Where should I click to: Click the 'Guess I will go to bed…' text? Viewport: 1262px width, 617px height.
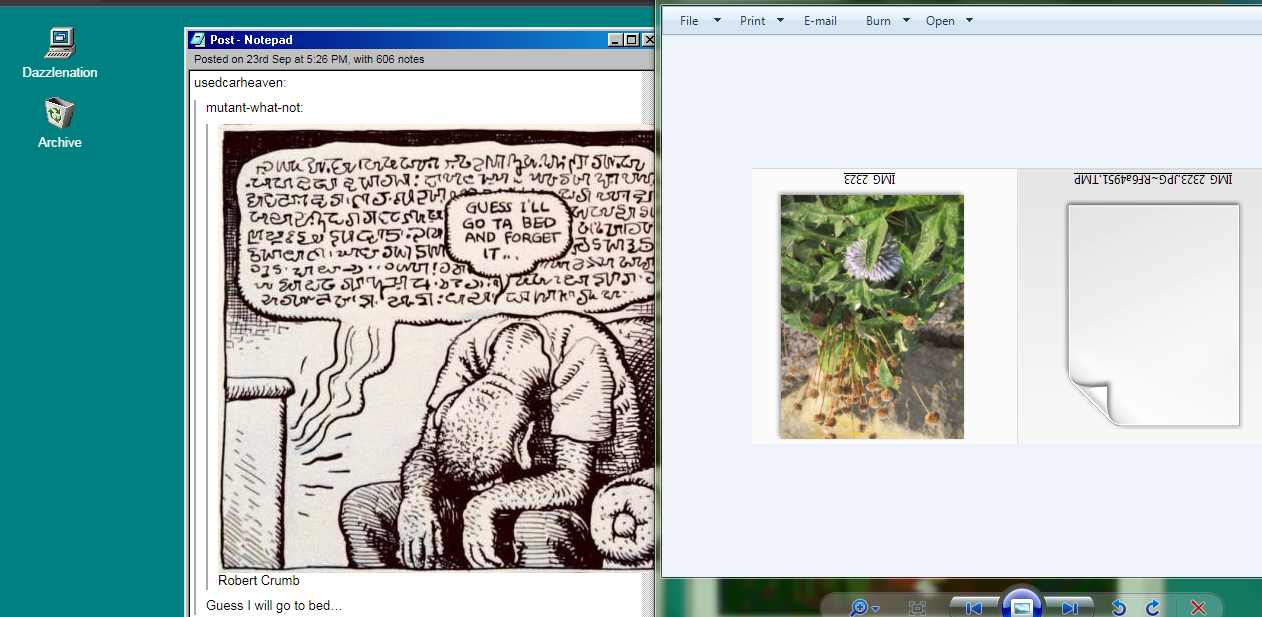click(x=274, y=606)
